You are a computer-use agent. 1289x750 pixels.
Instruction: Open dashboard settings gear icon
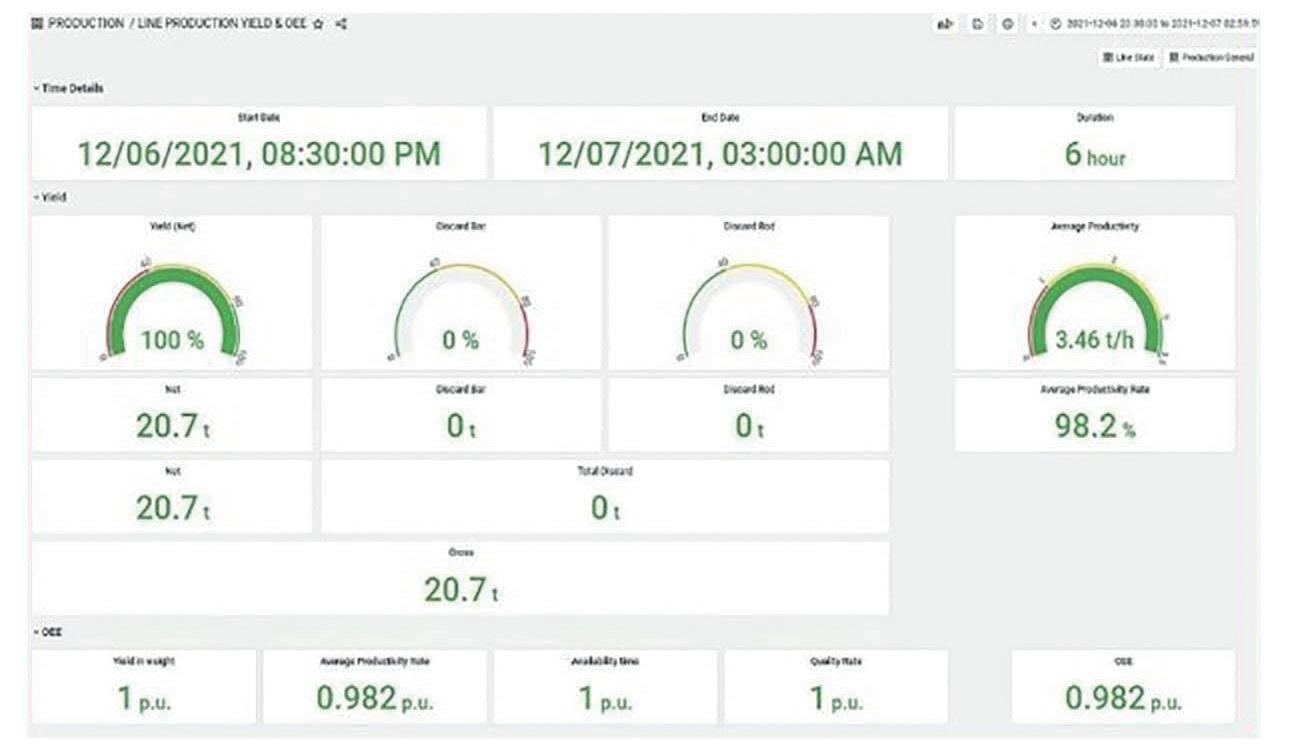1008,24
